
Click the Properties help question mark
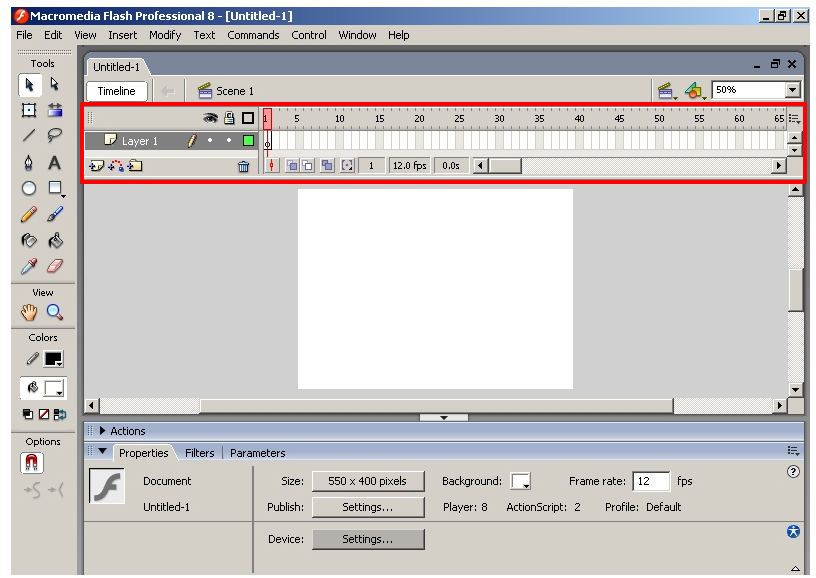click(x=793, y=471)
